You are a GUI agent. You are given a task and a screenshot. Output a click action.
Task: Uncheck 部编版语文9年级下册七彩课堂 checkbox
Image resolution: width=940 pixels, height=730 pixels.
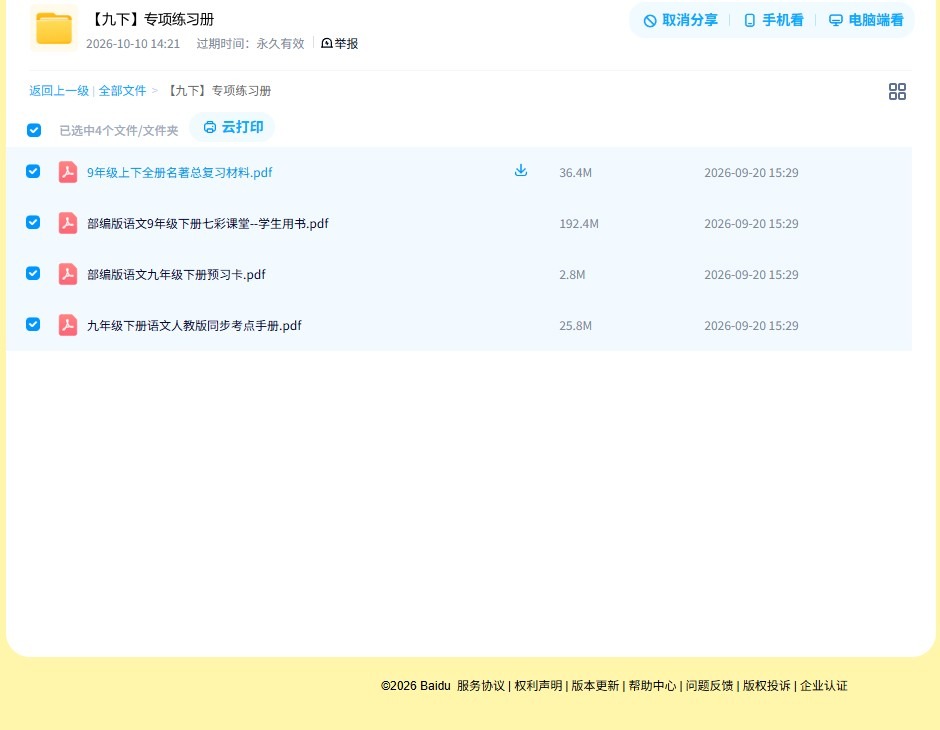click(33, 222)
